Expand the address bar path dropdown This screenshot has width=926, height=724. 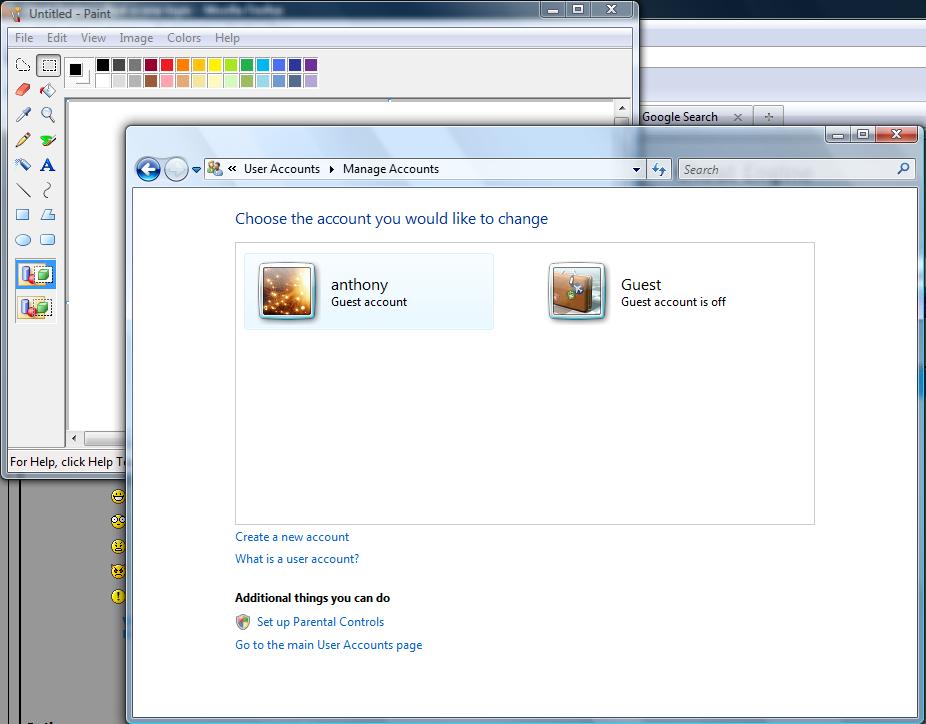[x=637, y=170]
